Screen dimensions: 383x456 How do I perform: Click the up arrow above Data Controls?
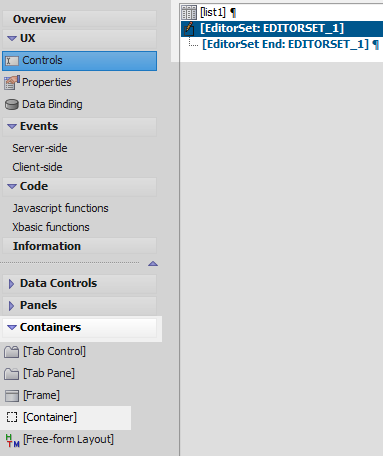point(153,264)
